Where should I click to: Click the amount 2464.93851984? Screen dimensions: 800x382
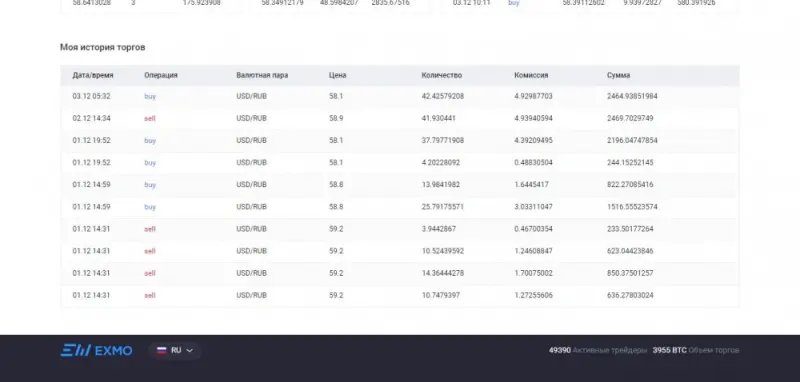632,96
